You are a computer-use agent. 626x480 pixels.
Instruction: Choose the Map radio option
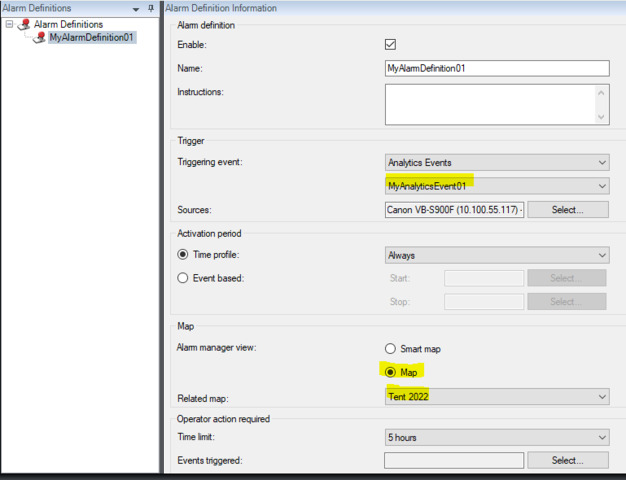391,372
